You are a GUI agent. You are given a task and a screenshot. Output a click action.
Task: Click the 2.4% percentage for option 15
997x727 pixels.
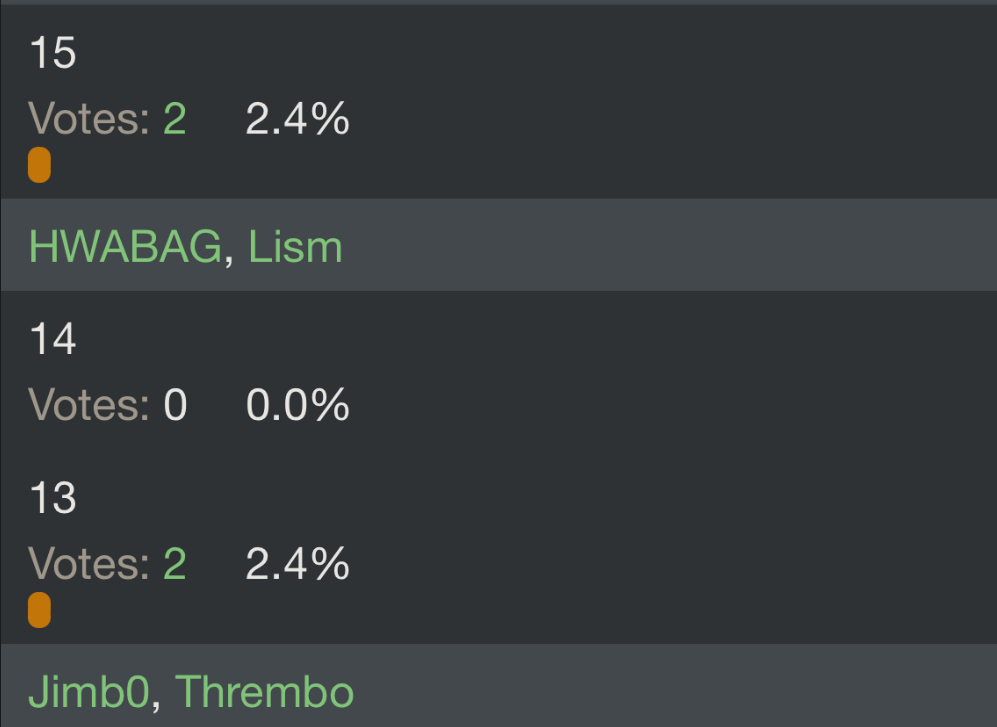(298, 118)
